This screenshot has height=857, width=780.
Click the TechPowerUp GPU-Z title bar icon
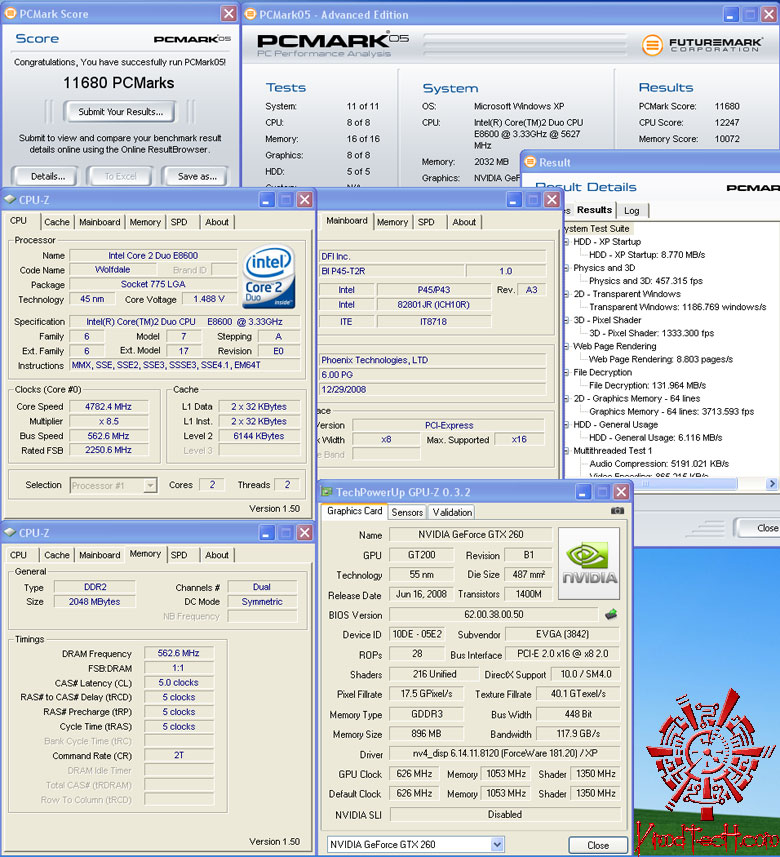327,492
